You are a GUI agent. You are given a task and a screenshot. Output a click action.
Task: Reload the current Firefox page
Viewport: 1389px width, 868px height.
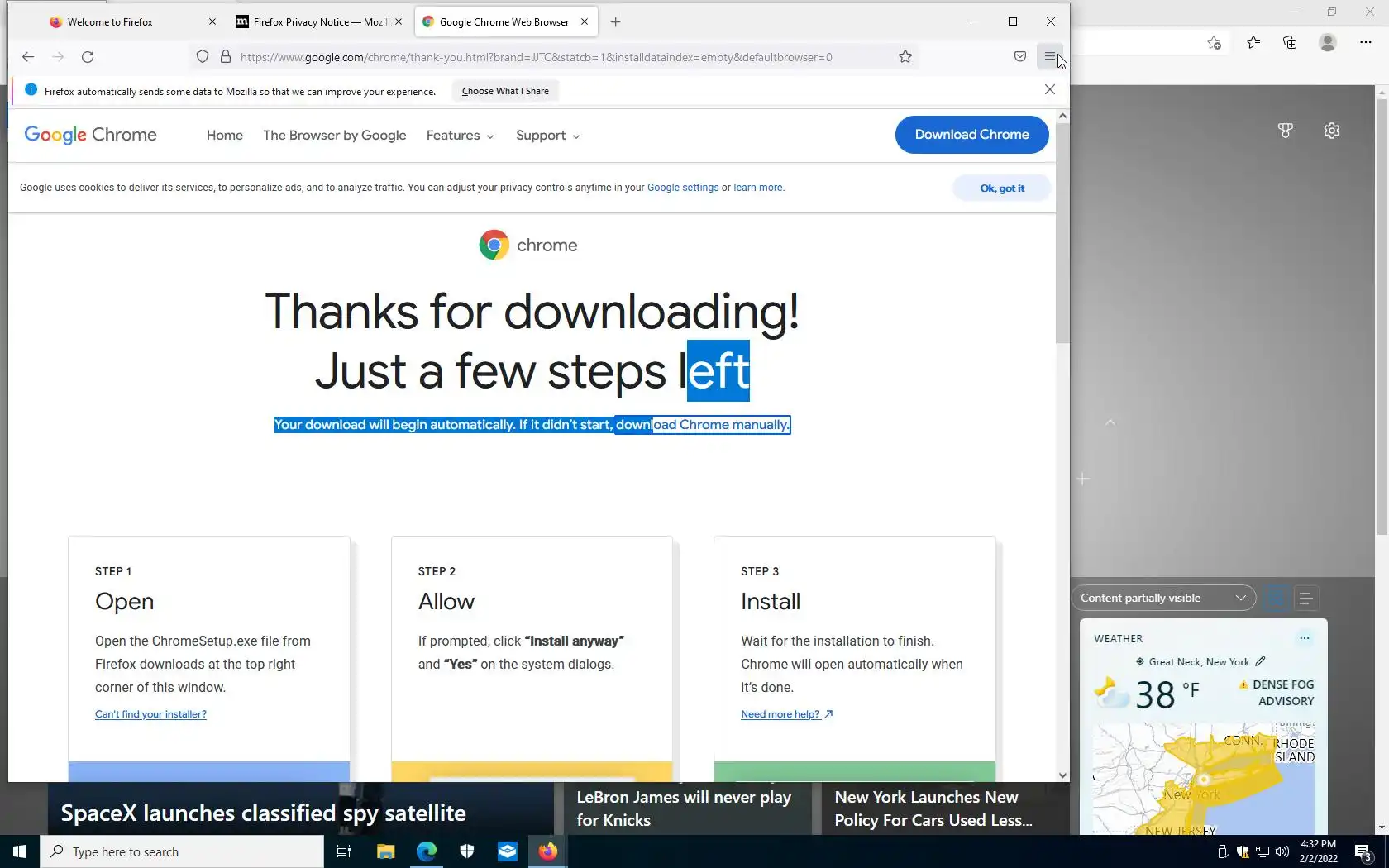click(x=88, y=57)
